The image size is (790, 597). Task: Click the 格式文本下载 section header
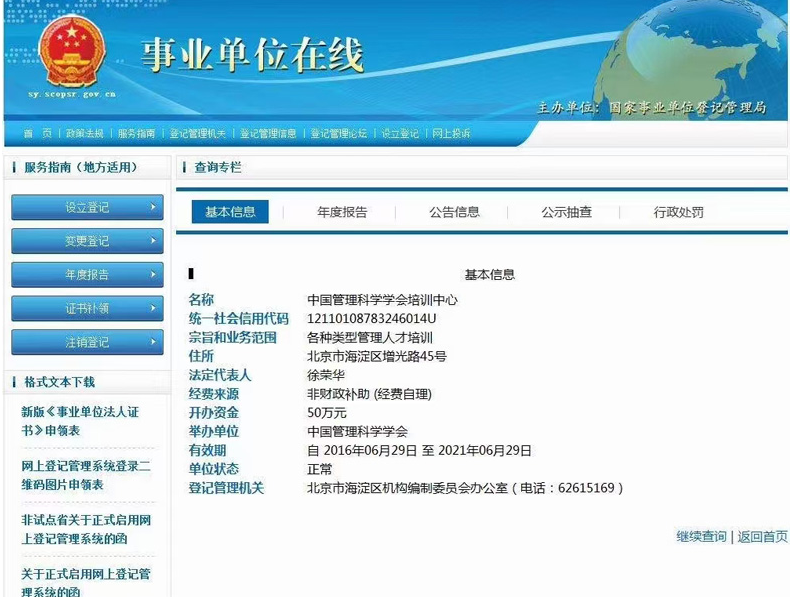[59, 382]
